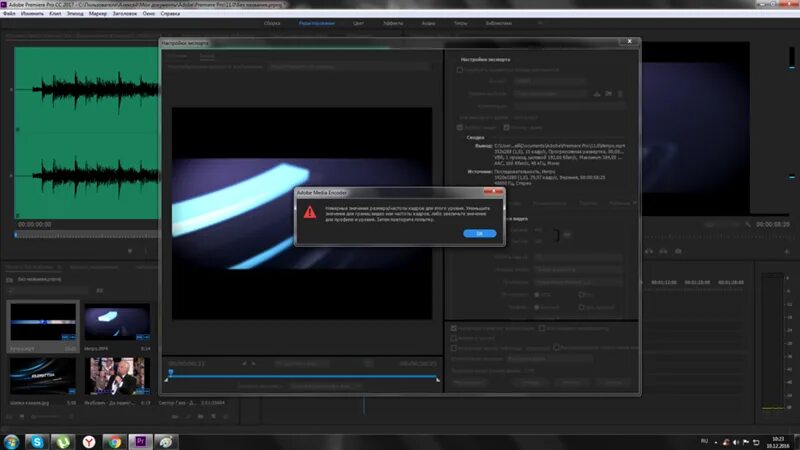
Task: Open Google Chrome from the taskbar
Action: point(114,442)
